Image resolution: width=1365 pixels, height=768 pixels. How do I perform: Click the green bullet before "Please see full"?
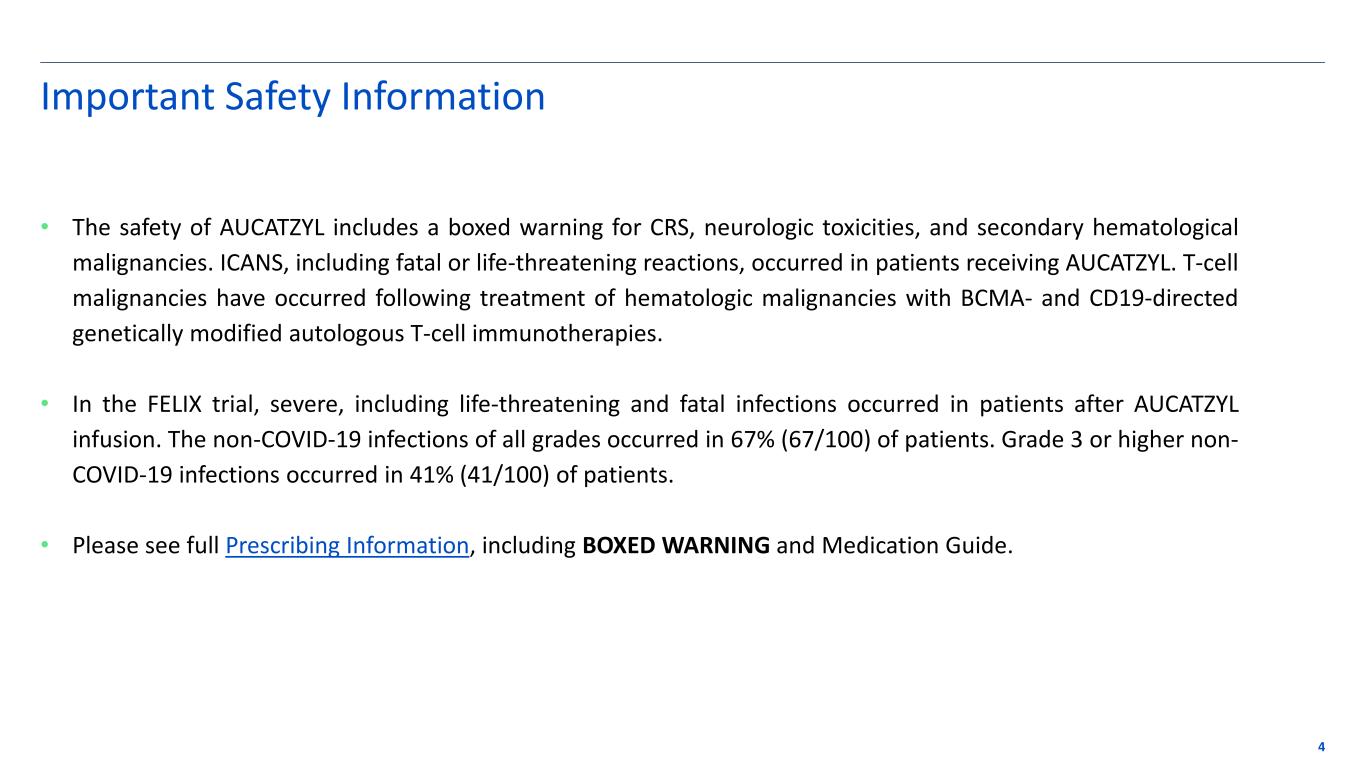[x=45, y=546]
